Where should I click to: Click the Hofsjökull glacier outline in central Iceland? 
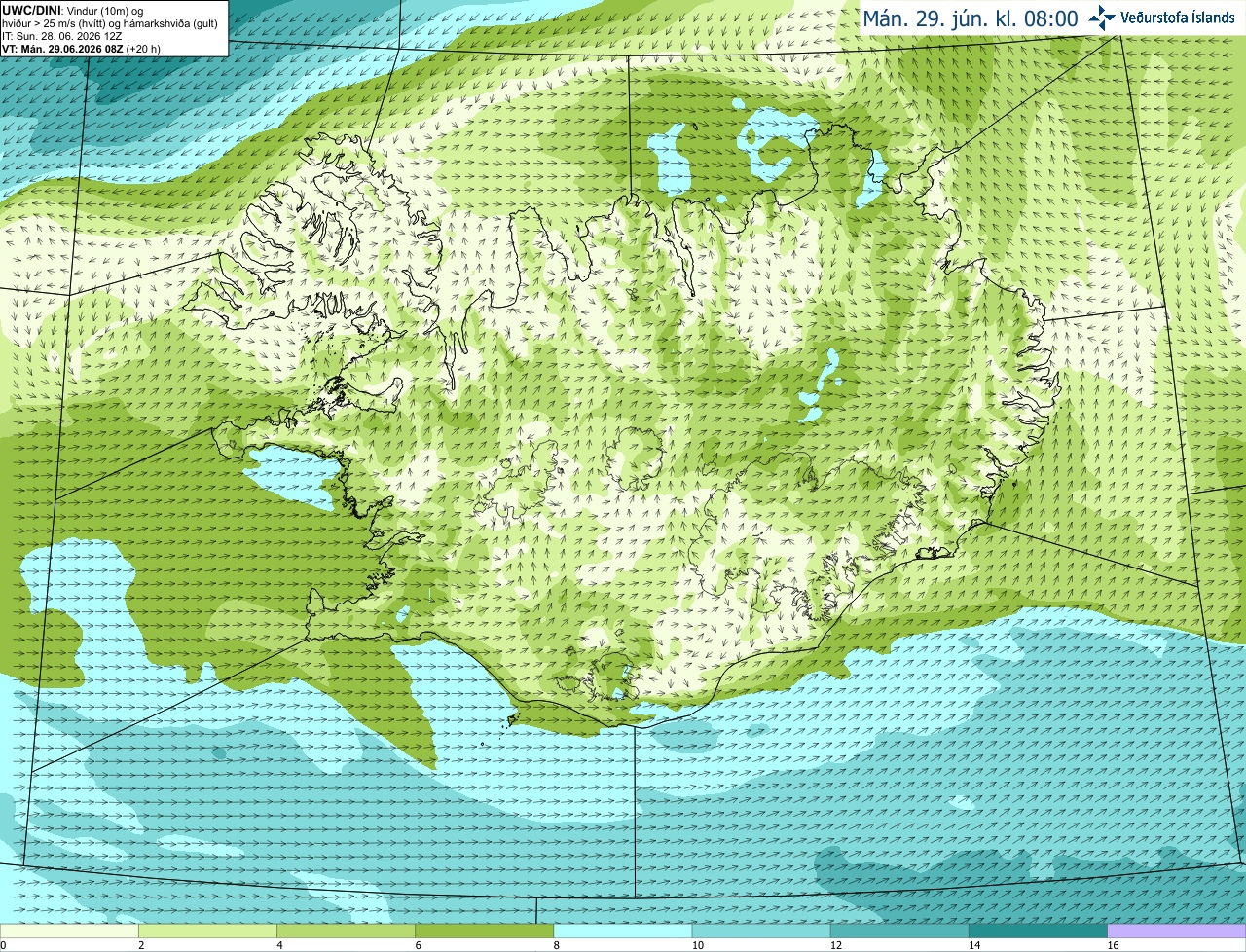coord(637,458)
